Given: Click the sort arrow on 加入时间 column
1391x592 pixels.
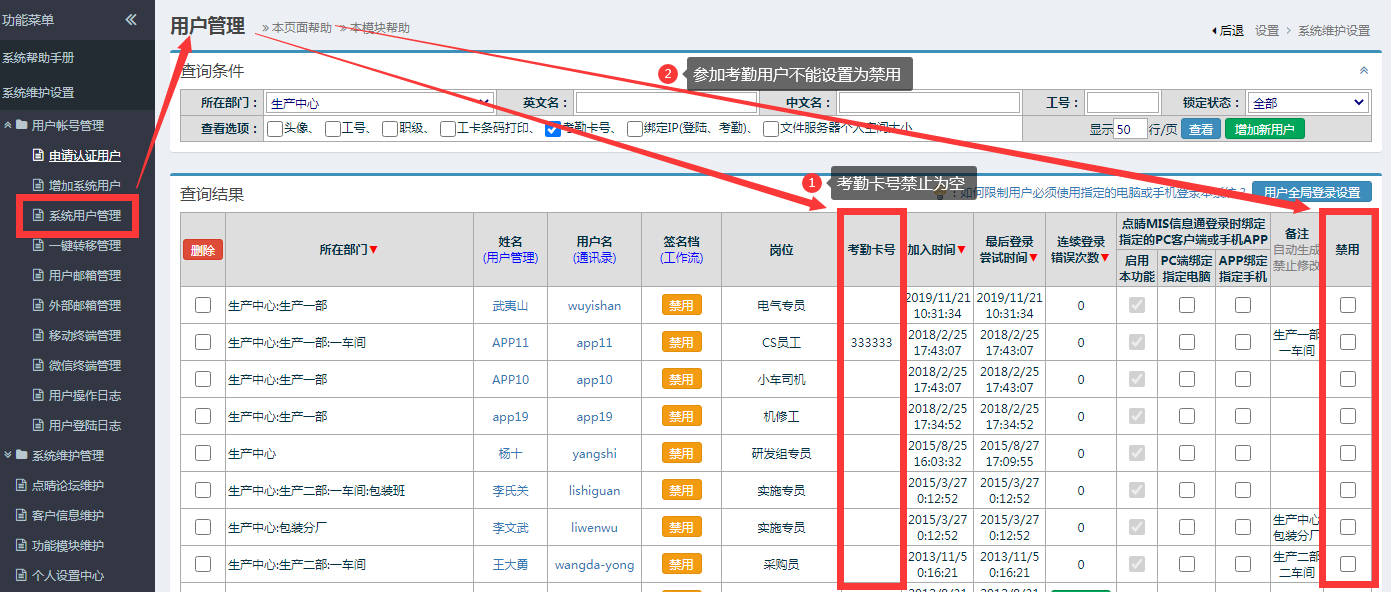Looking at the screenshot, I should click(962, 250).
